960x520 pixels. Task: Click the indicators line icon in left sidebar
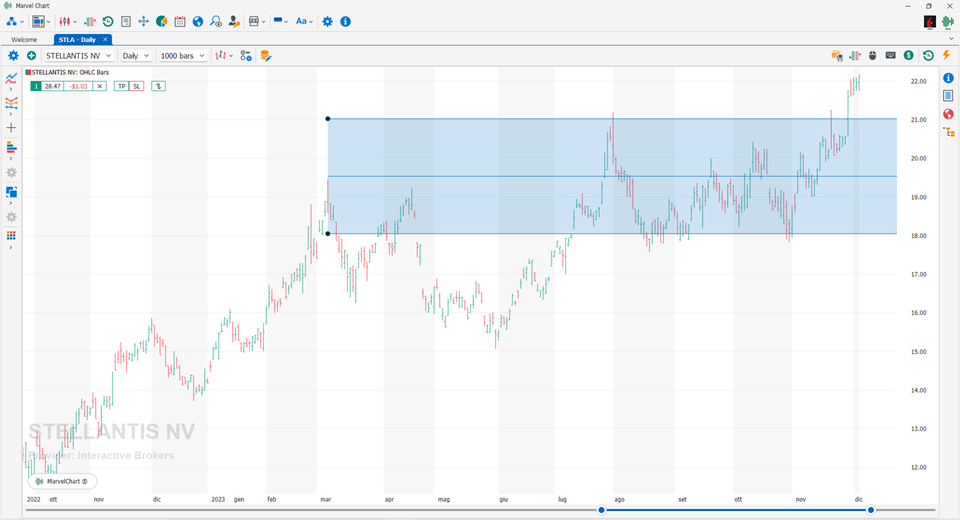pyautogui.click(x=11, y=78)
